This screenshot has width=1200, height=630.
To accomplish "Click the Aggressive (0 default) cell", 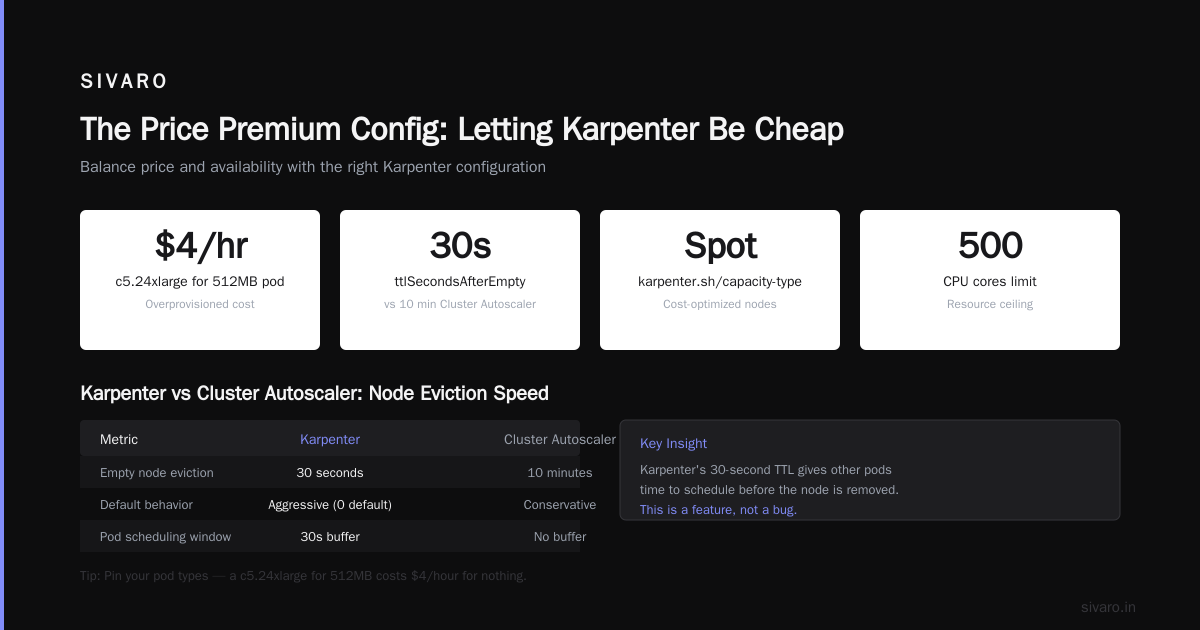I will click(330, 504).
